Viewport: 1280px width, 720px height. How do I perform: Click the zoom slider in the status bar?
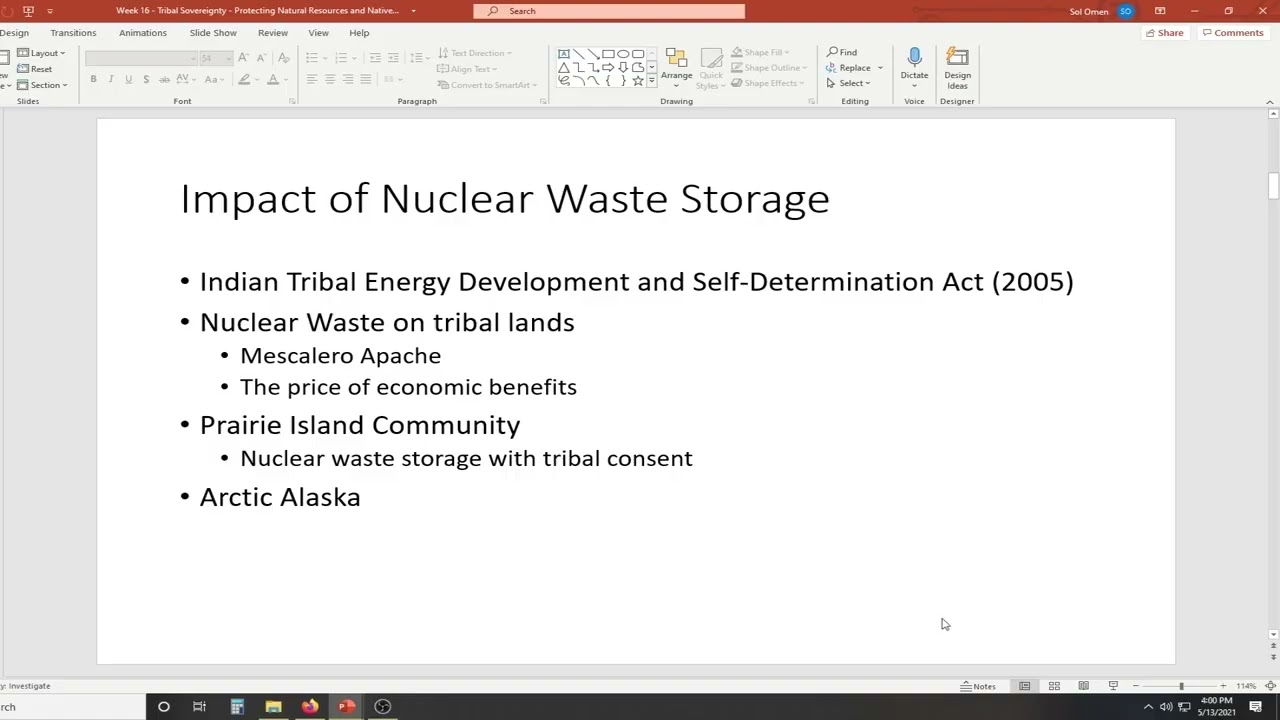pos(1179,686)
